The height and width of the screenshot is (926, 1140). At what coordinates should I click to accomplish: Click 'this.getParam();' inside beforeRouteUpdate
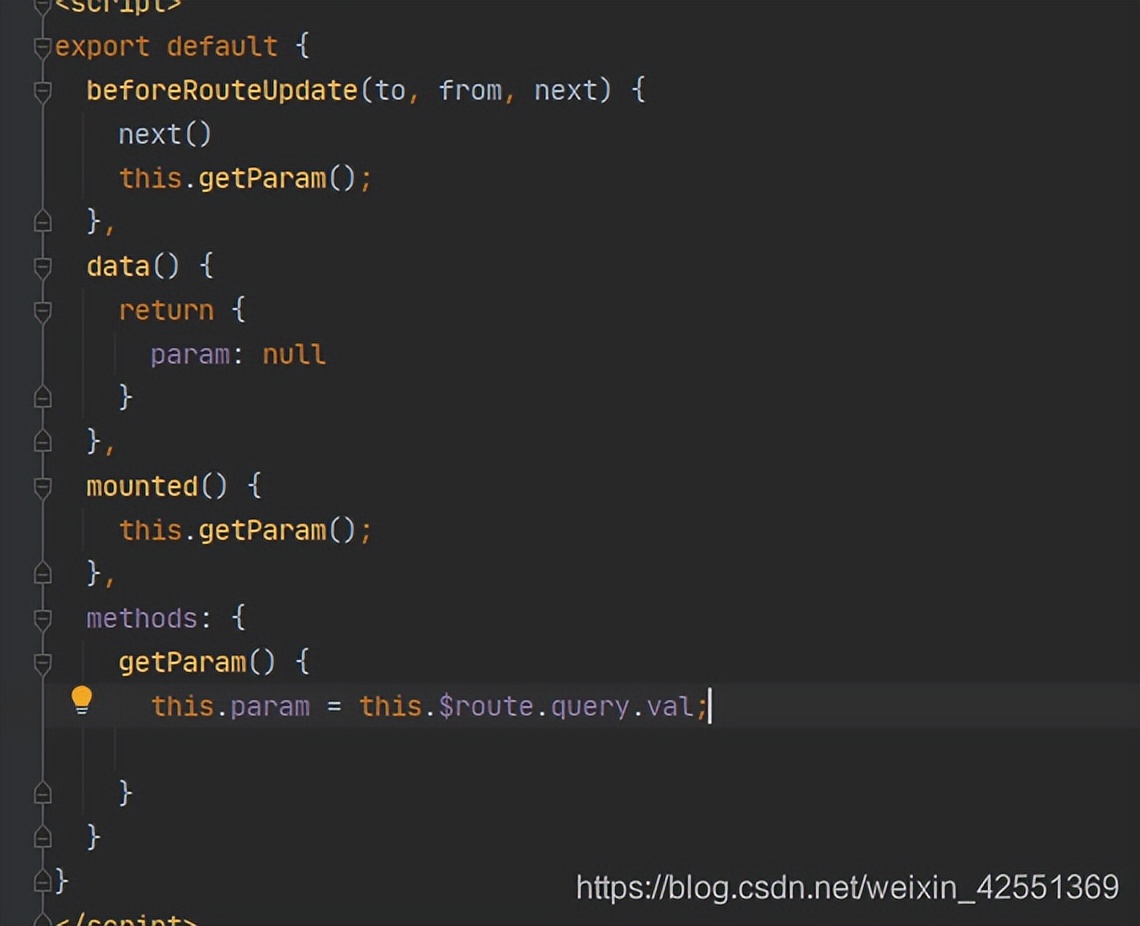[245, 179]
